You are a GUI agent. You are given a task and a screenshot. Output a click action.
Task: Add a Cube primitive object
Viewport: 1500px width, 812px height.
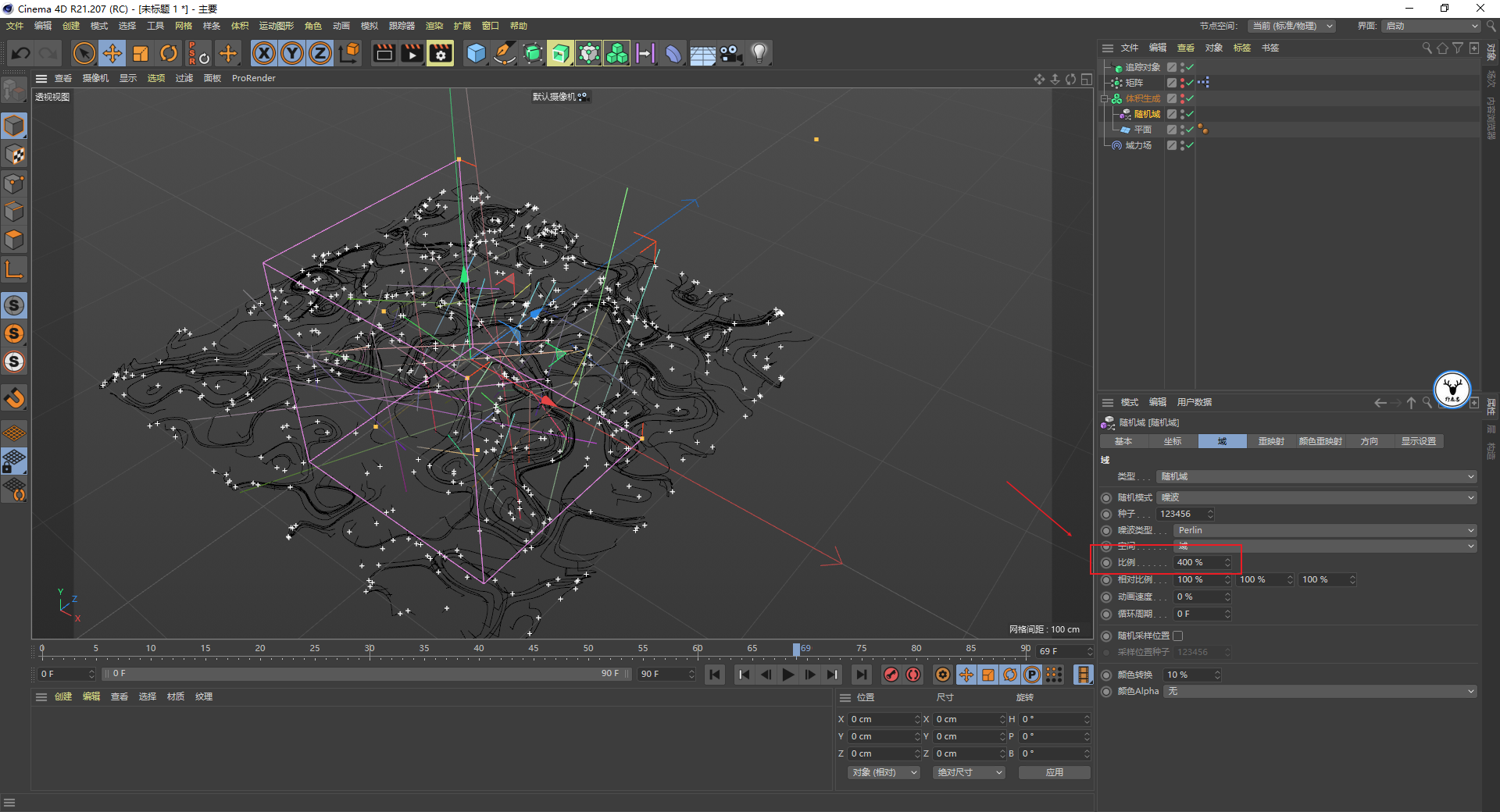pyautogui.click(x=476, y=54)
